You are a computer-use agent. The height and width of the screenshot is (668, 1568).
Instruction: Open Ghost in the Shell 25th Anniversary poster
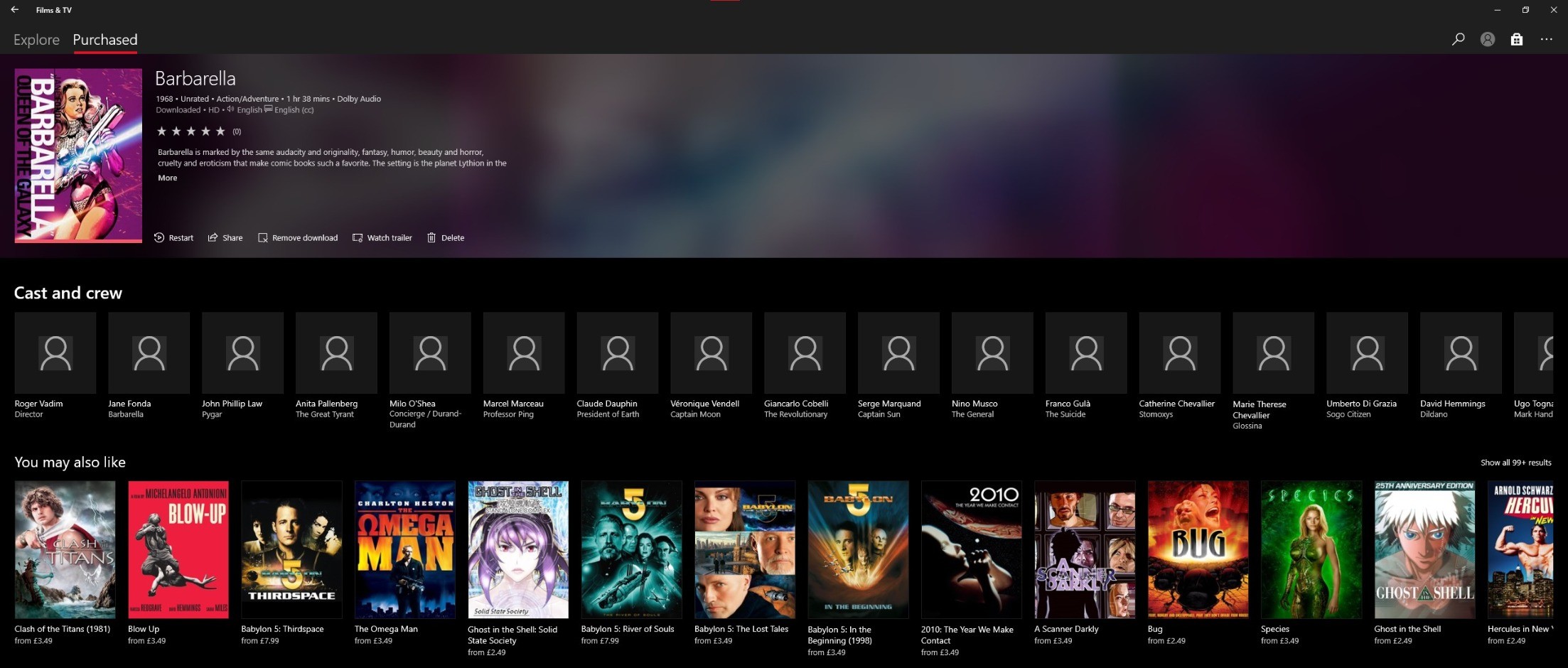click(x=1425, y=549)
